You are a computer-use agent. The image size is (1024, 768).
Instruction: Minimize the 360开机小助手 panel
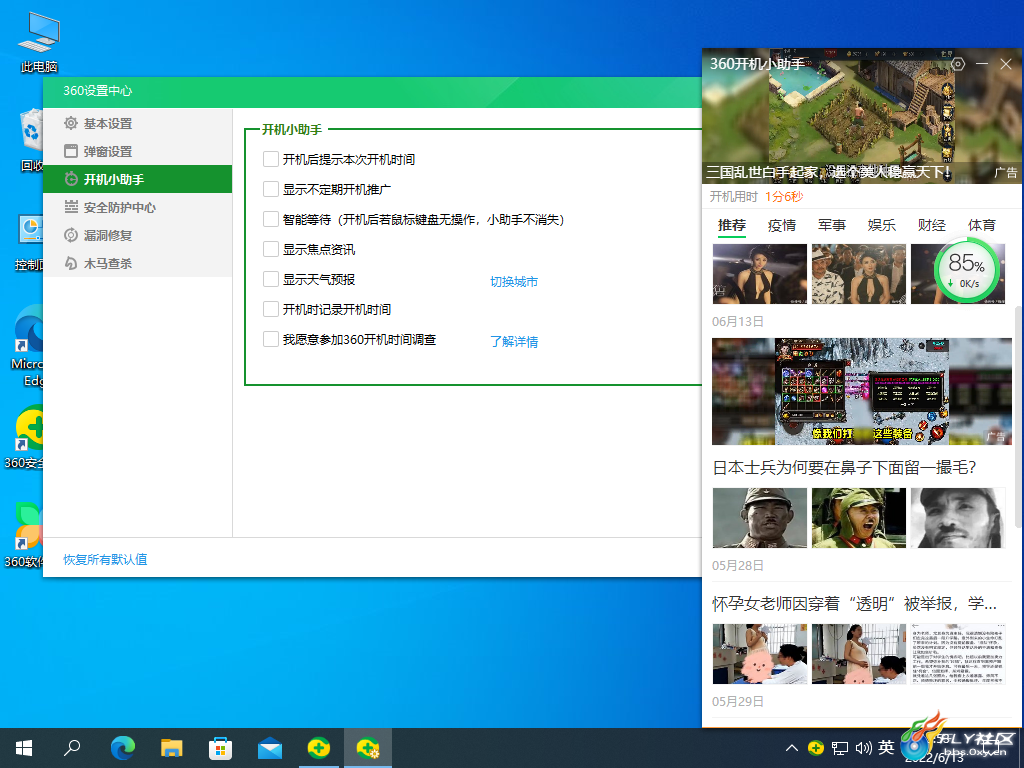pos(982,64)
